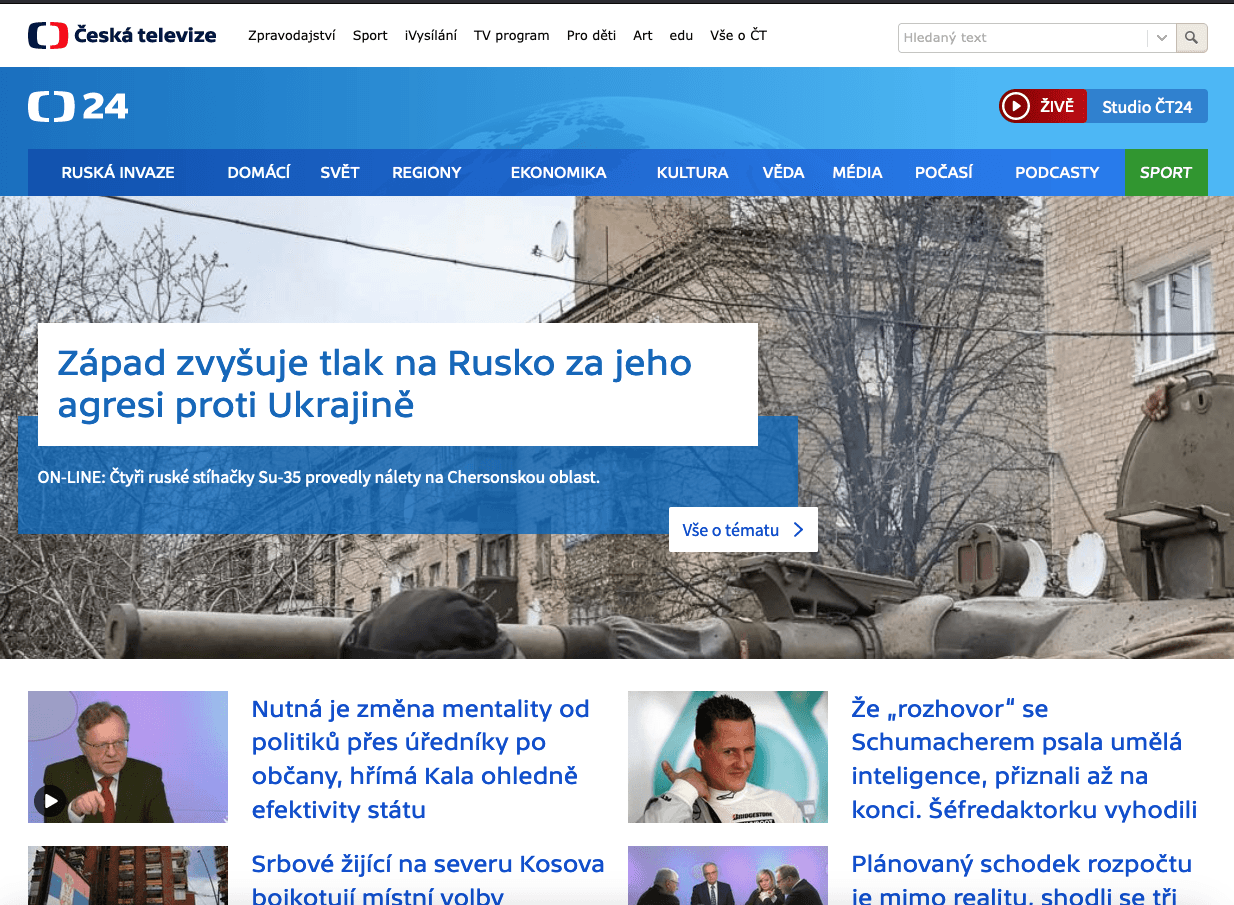Open Zpravodajství in the top menu

292,35
